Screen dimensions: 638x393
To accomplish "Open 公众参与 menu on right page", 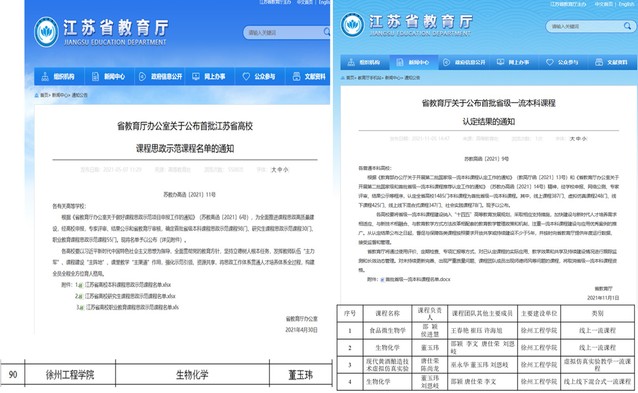I will pos(563,62).
